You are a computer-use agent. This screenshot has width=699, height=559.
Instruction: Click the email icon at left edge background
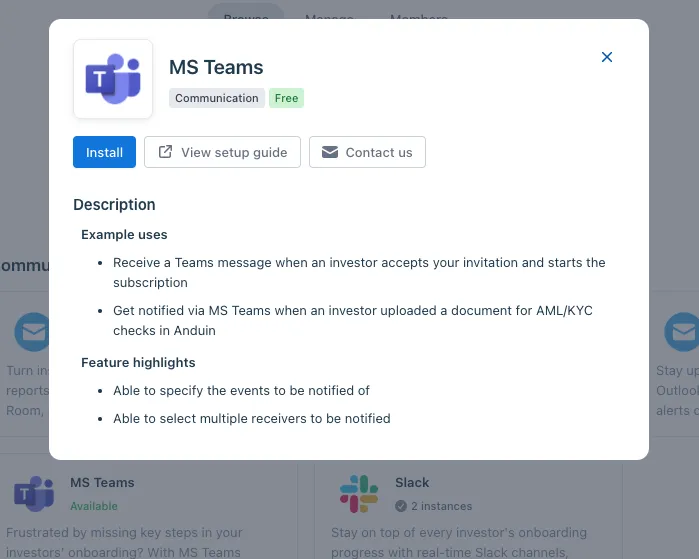pyautogui.click(x=32, y=332)
